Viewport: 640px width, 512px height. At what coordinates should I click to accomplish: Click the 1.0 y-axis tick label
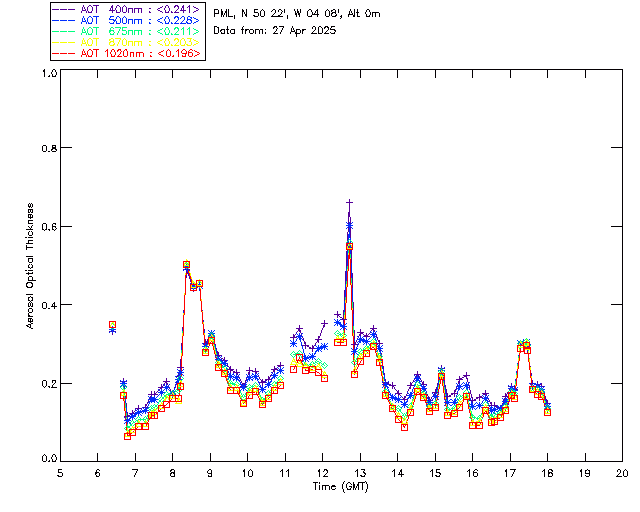point(49,73)
